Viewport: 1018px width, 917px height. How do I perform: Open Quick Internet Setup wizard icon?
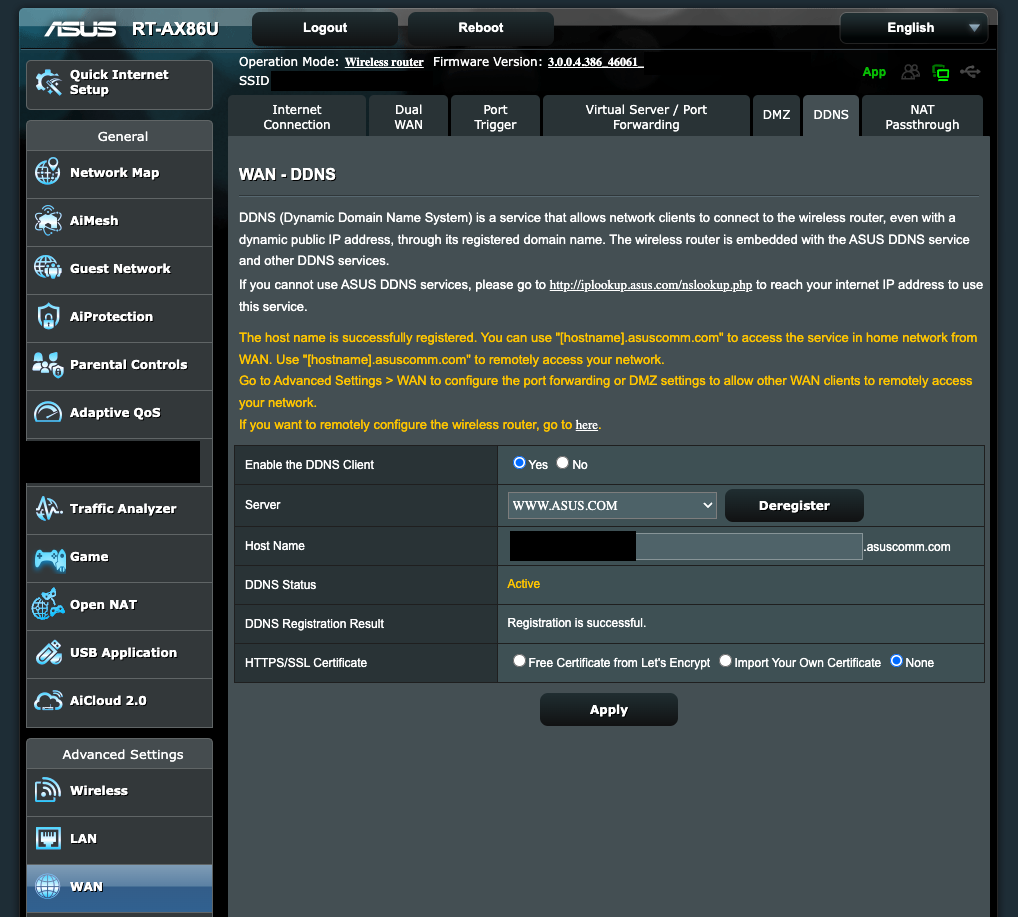(49, 82)
